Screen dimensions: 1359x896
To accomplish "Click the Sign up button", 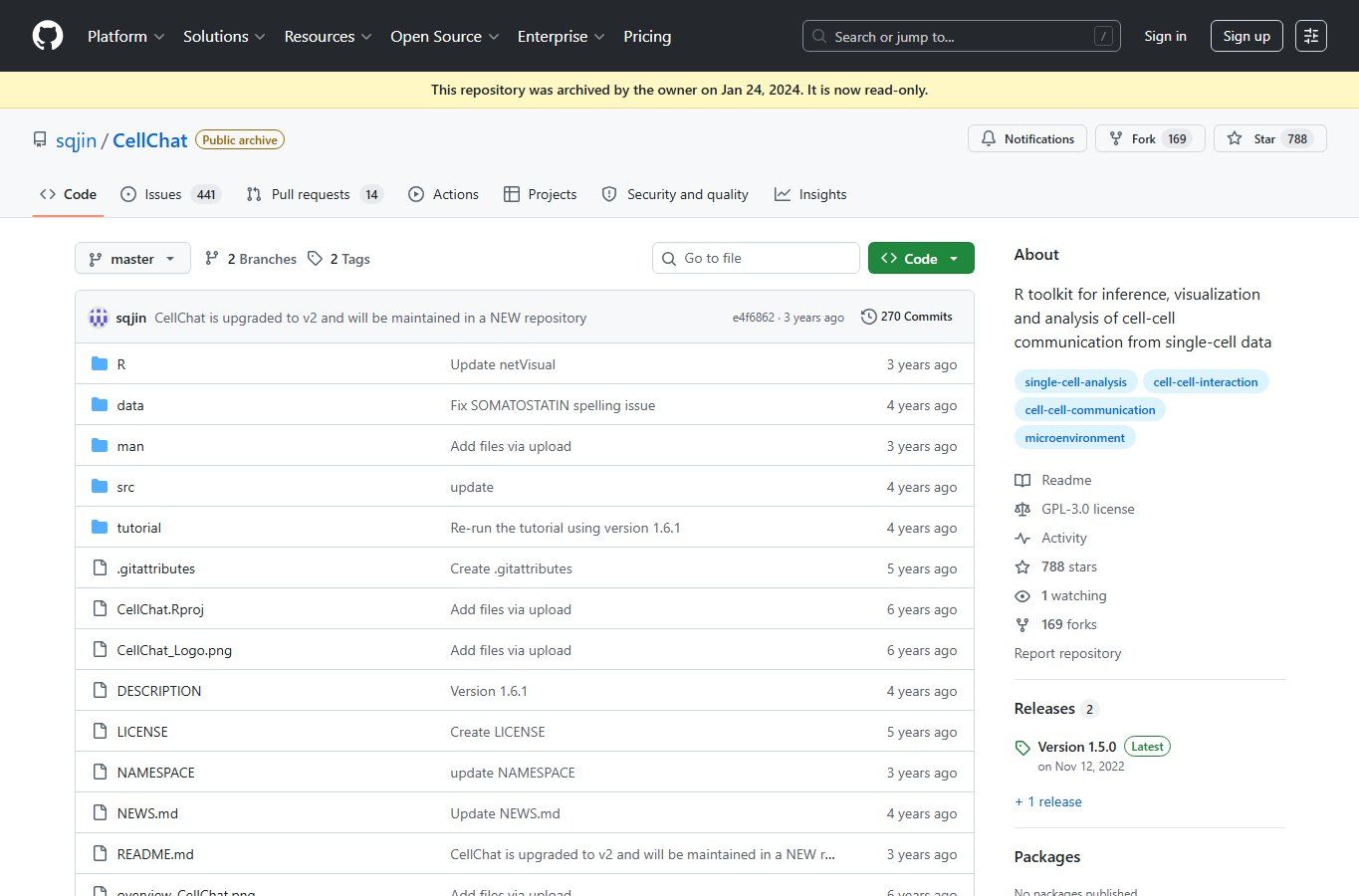I will point(1246,36).
